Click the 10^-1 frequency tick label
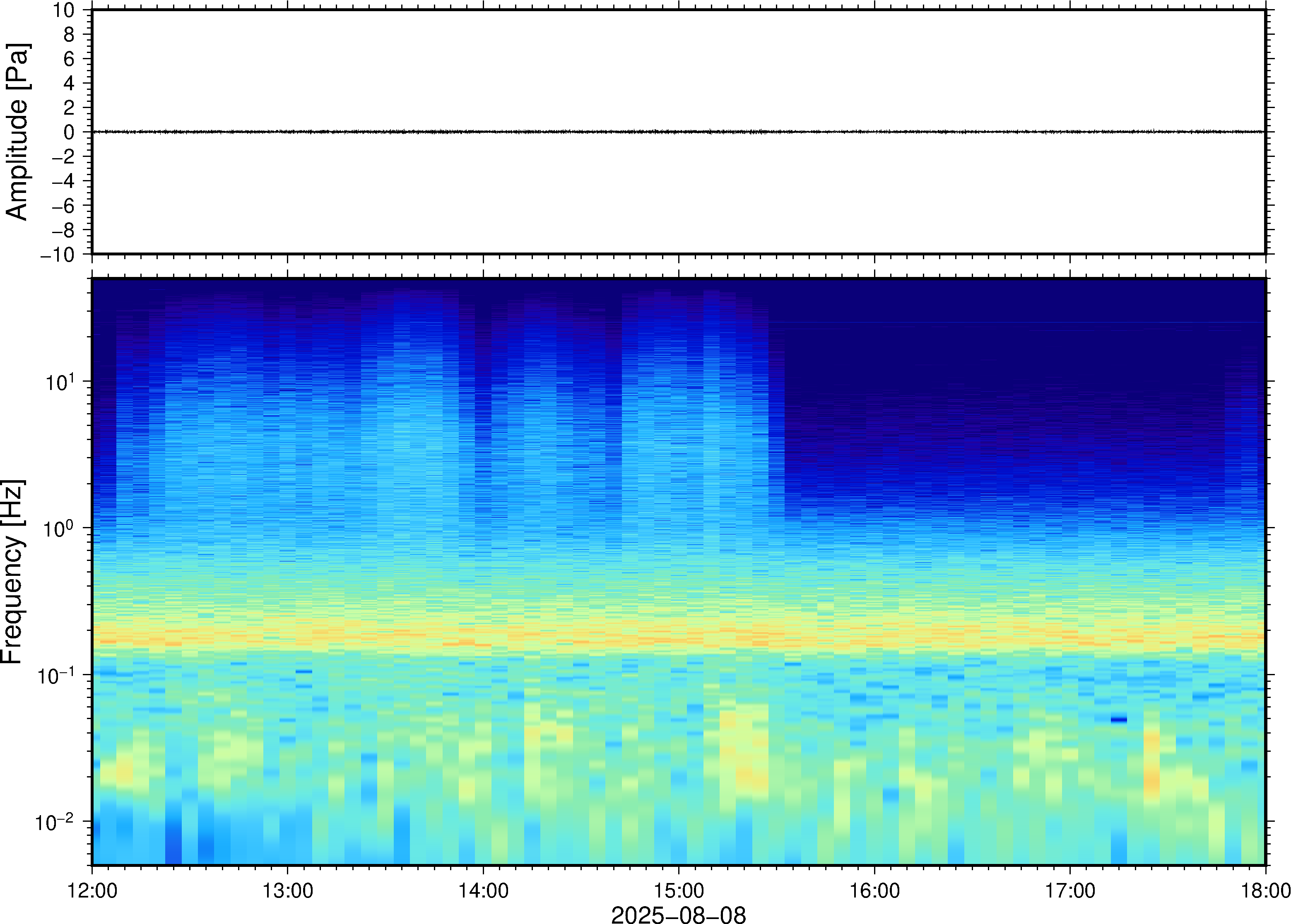 [x=56, y=675]
